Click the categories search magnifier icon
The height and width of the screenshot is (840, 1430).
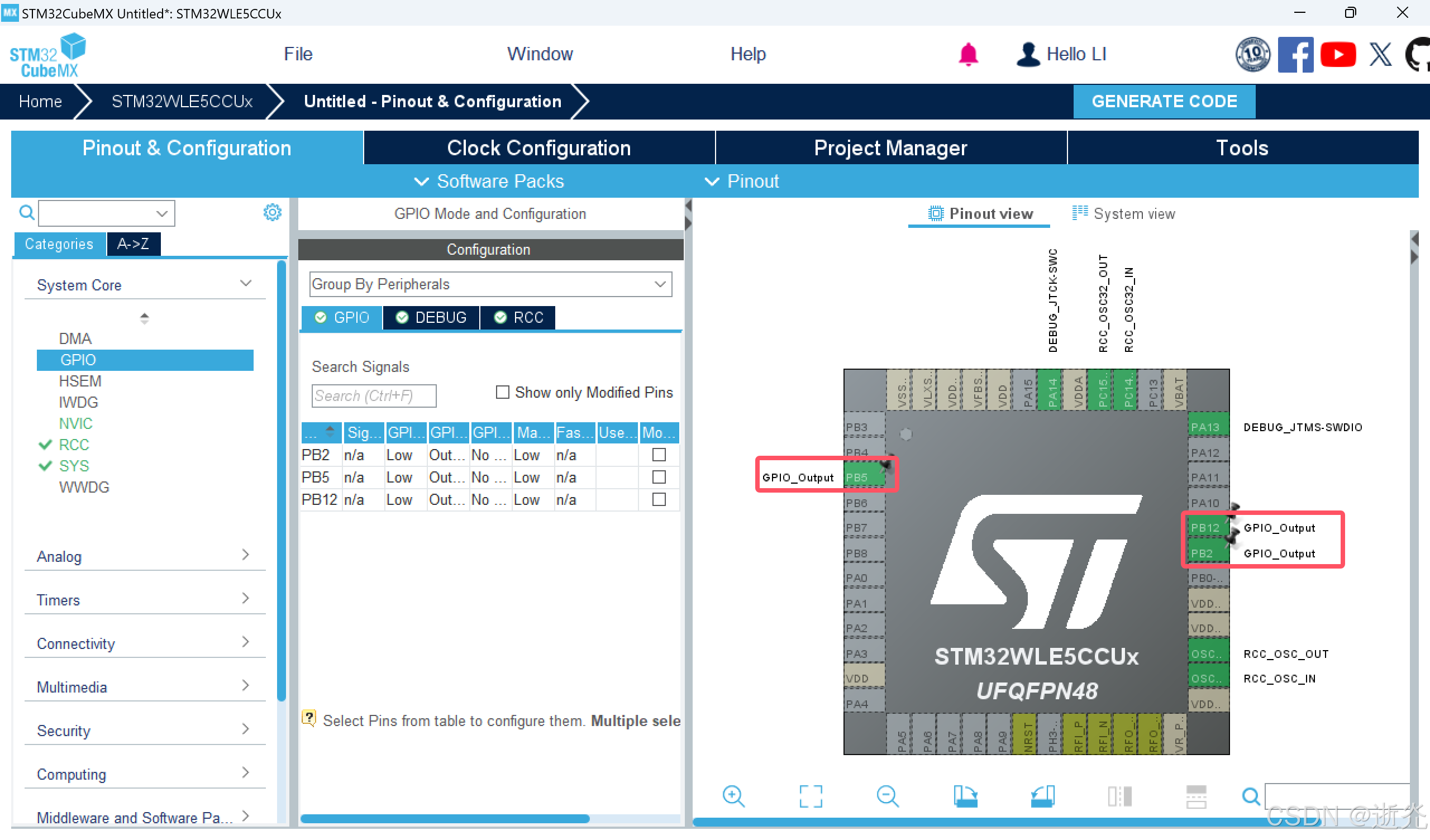tap(27, 213)
